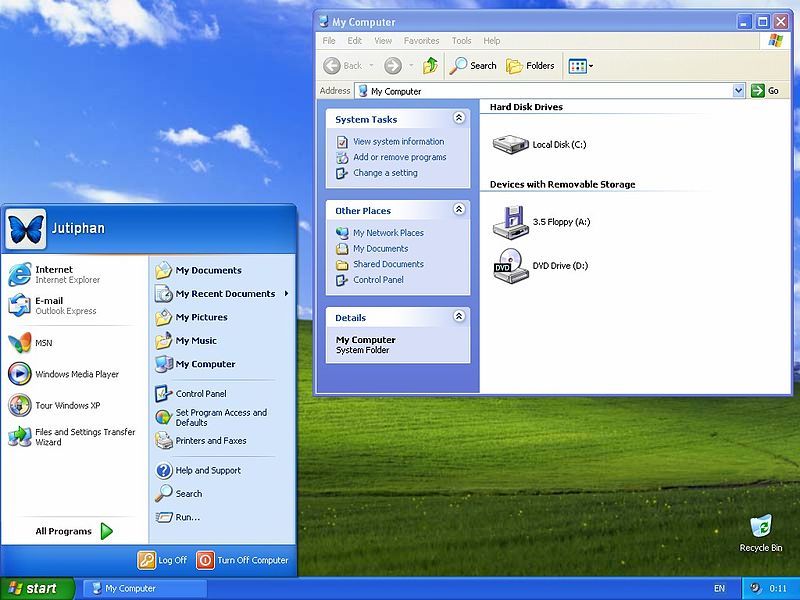
Task: Open the Back history dropdown arrow
Action: (371, 66)
